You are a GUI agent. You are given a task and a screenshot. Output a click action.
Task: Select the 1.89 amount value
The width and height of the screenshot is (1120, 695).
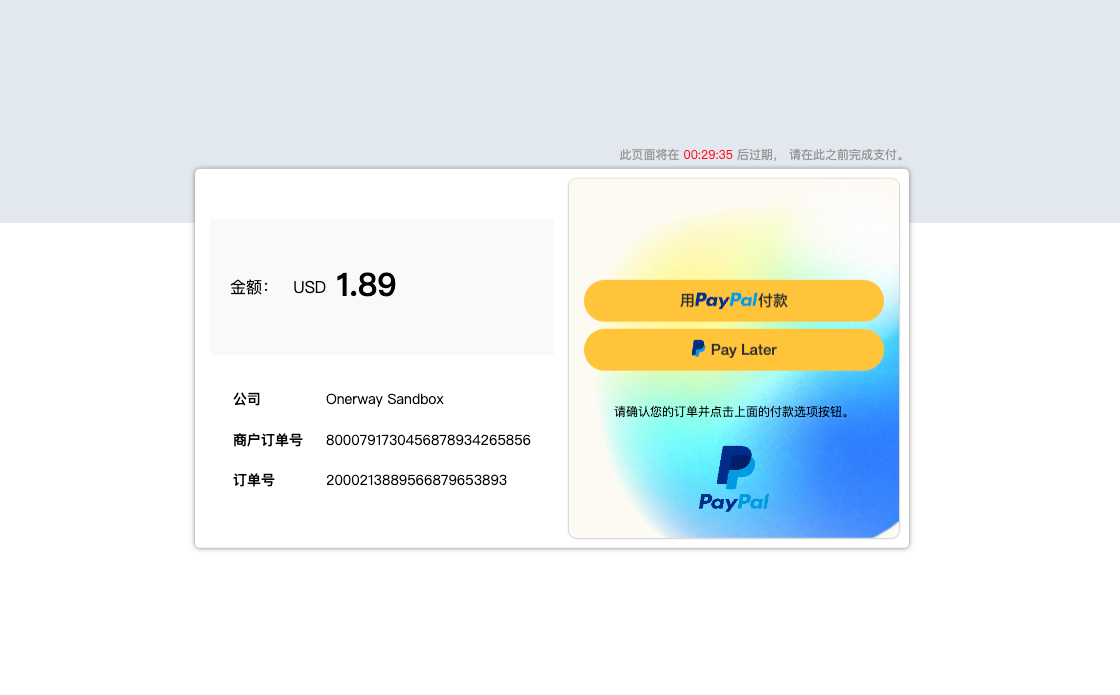click(x=365, y=286)
